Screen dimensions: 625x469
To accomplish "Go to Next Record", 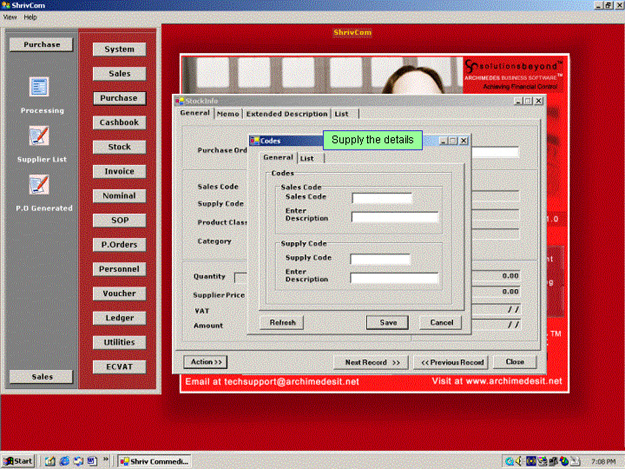I will pyautogui.click(x=371, y=361).
